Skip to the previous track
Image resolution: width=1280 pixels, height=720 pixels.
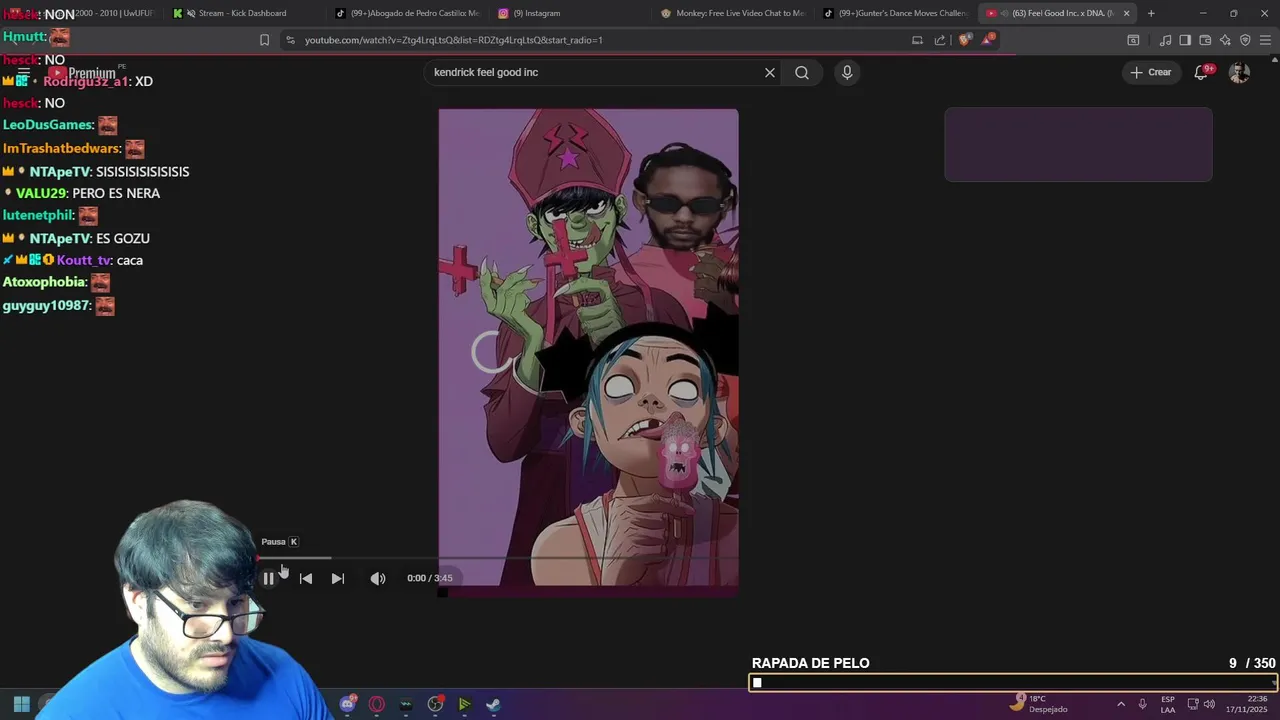(x=306, y=578)
